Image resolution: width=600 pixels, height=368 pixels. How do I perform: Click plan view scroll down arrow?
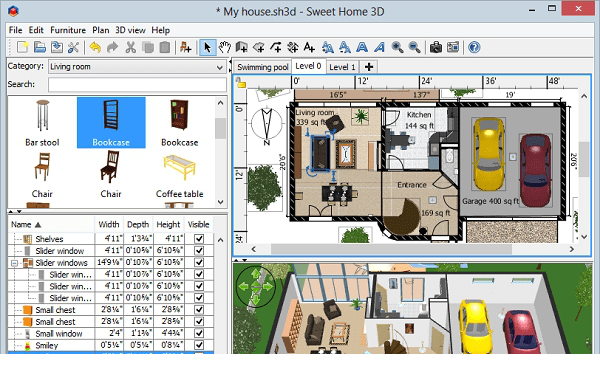tap(584, 237)
